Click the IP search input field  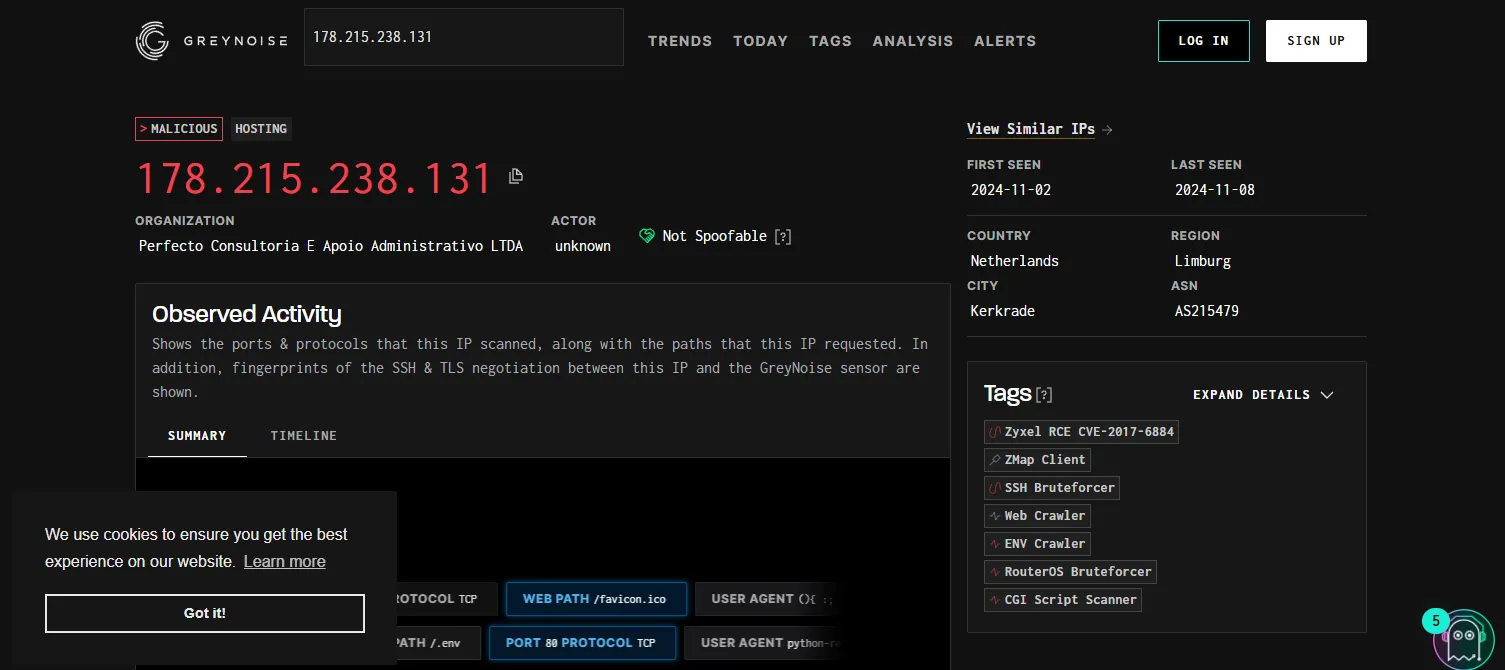click(463, 37)
